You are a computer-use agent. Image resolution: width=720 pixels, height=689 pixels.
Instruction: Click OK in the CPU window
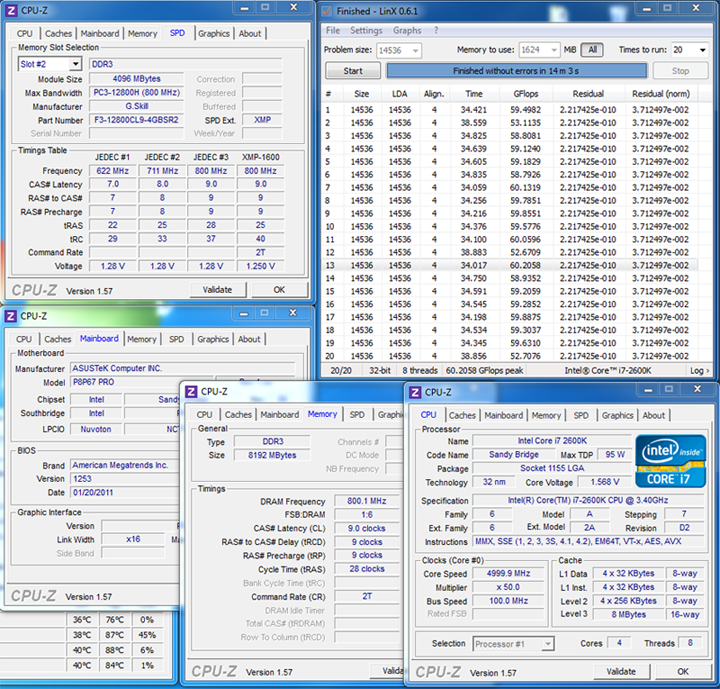point(683,672)
